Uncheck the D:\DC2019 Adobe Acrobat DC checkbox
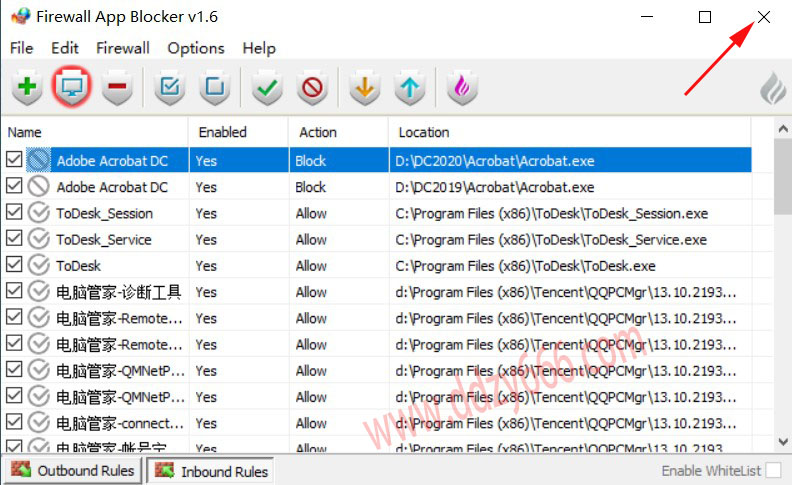792x485 pixels. [14, 185]
